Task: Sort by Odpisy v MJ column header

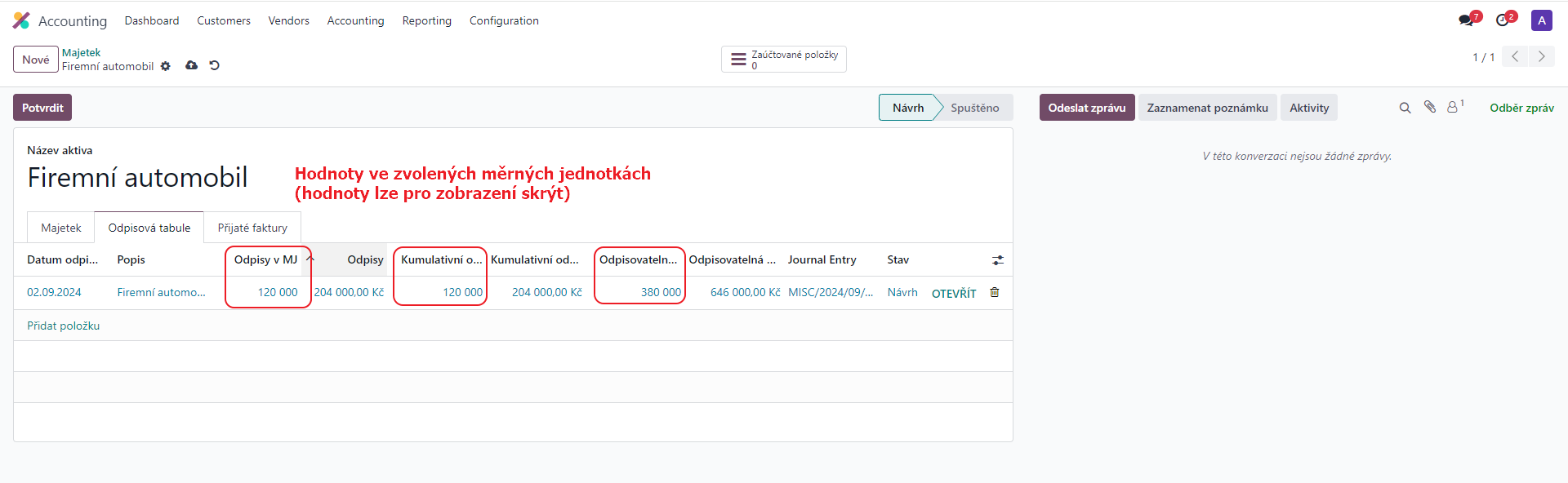Action: click(x=265, y=259)
